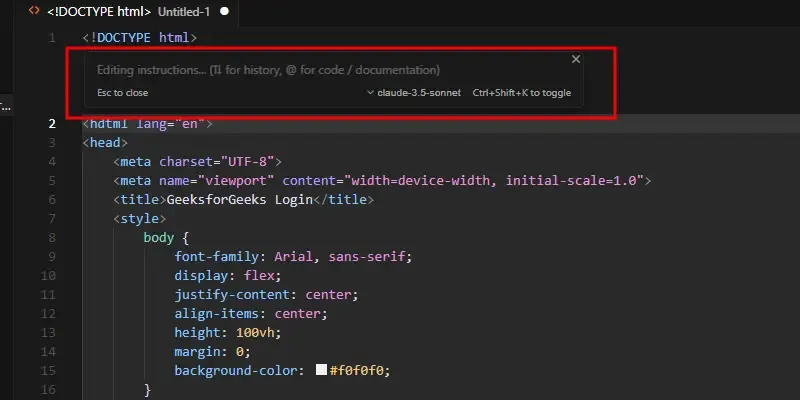Click the #f0f0f0 color swatch
This screenshot has height=400, width=800.
[x=321, y=370]
